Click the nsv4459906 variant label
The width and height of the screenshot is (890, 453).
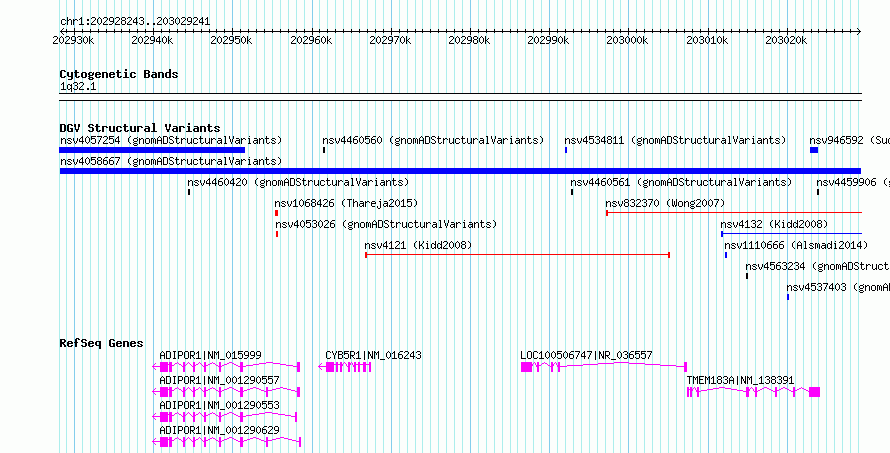tap(853, 183)
